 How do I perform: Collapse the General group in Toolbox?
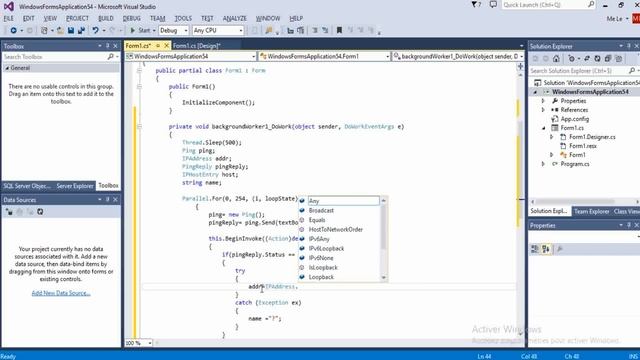7,68
